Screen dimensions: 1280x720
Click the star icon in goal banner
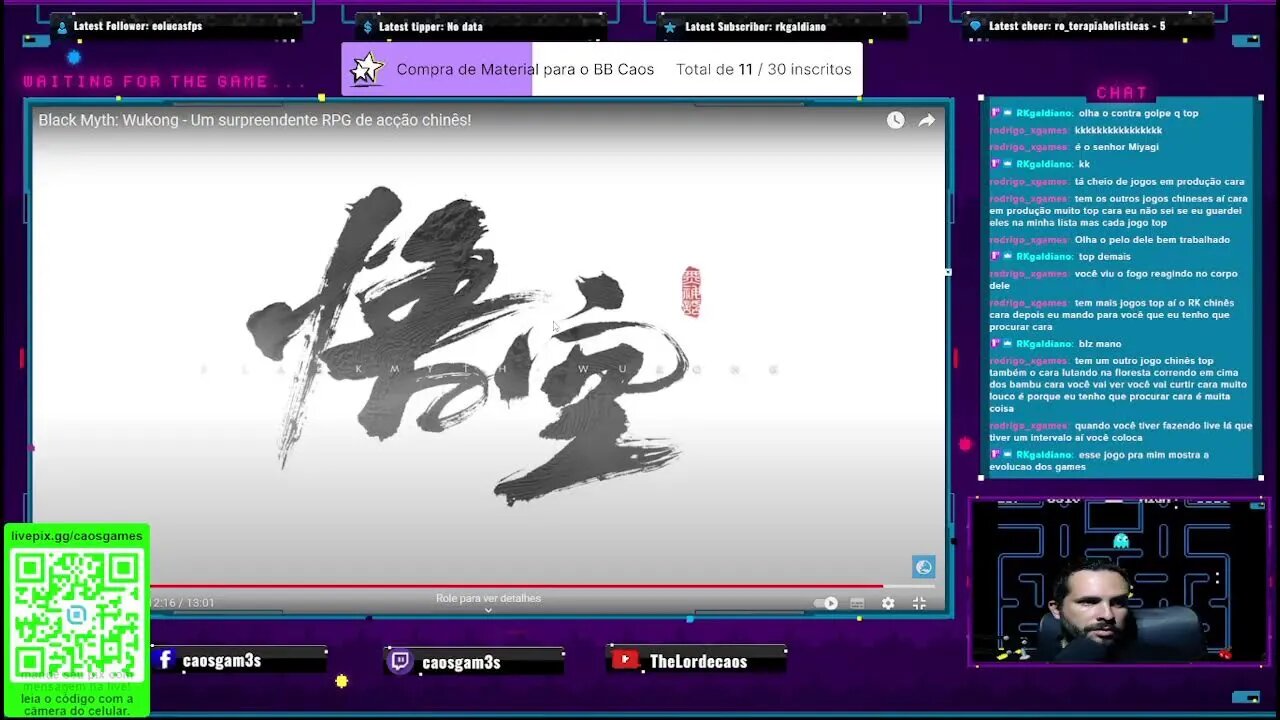(x=367, y=69)
